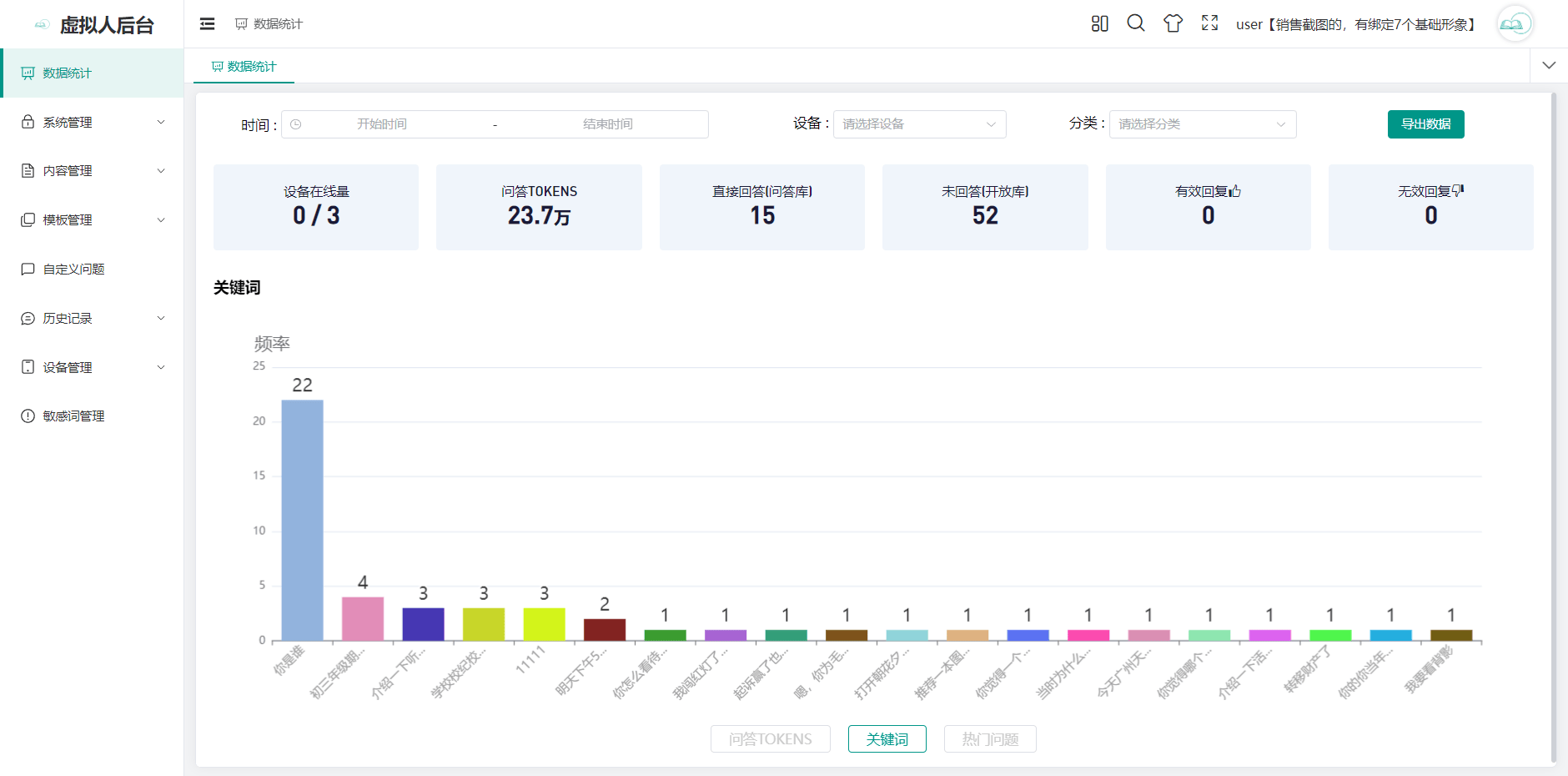Collapse sidebar with the hamburger menu icon

[207, 24]
